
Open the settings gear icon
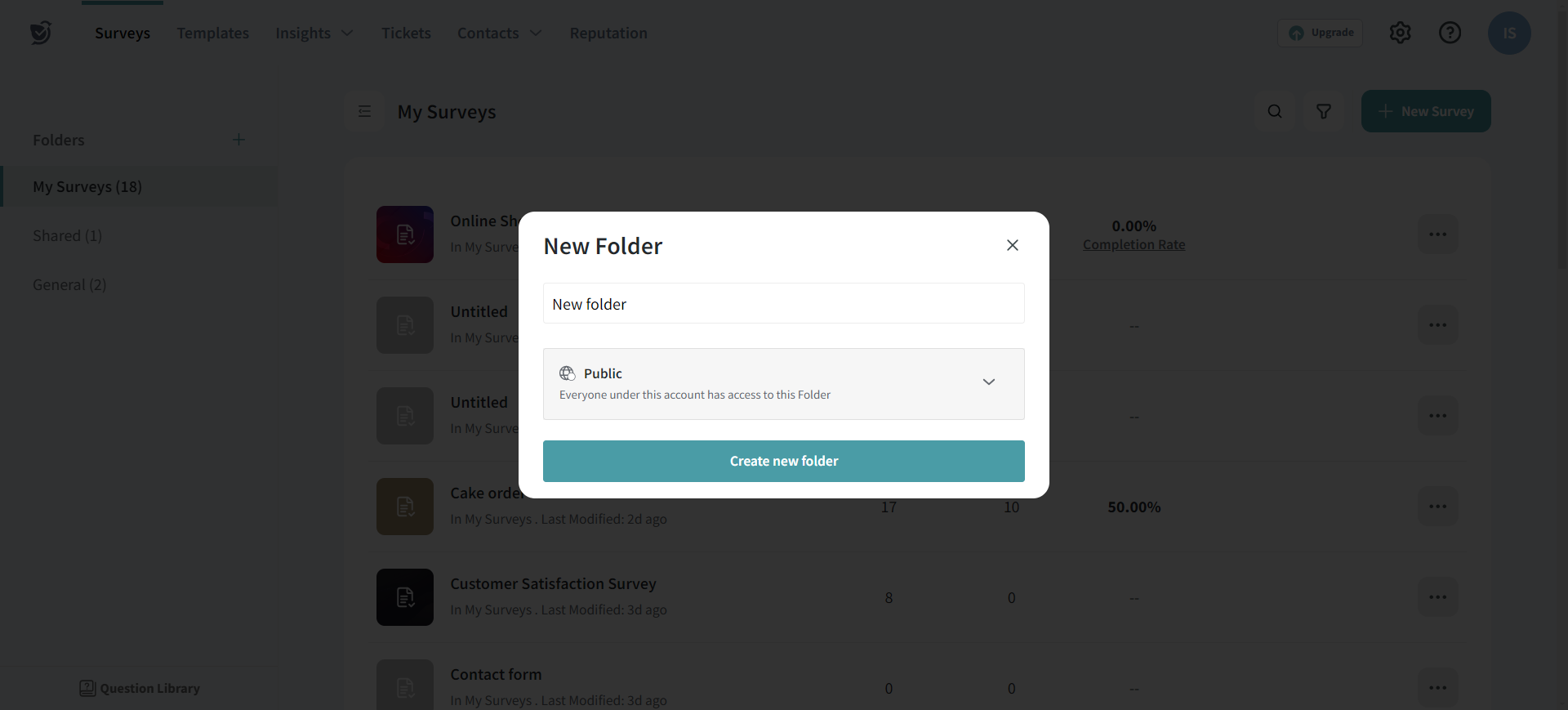pyautogui.click(x=1400, y=33)
